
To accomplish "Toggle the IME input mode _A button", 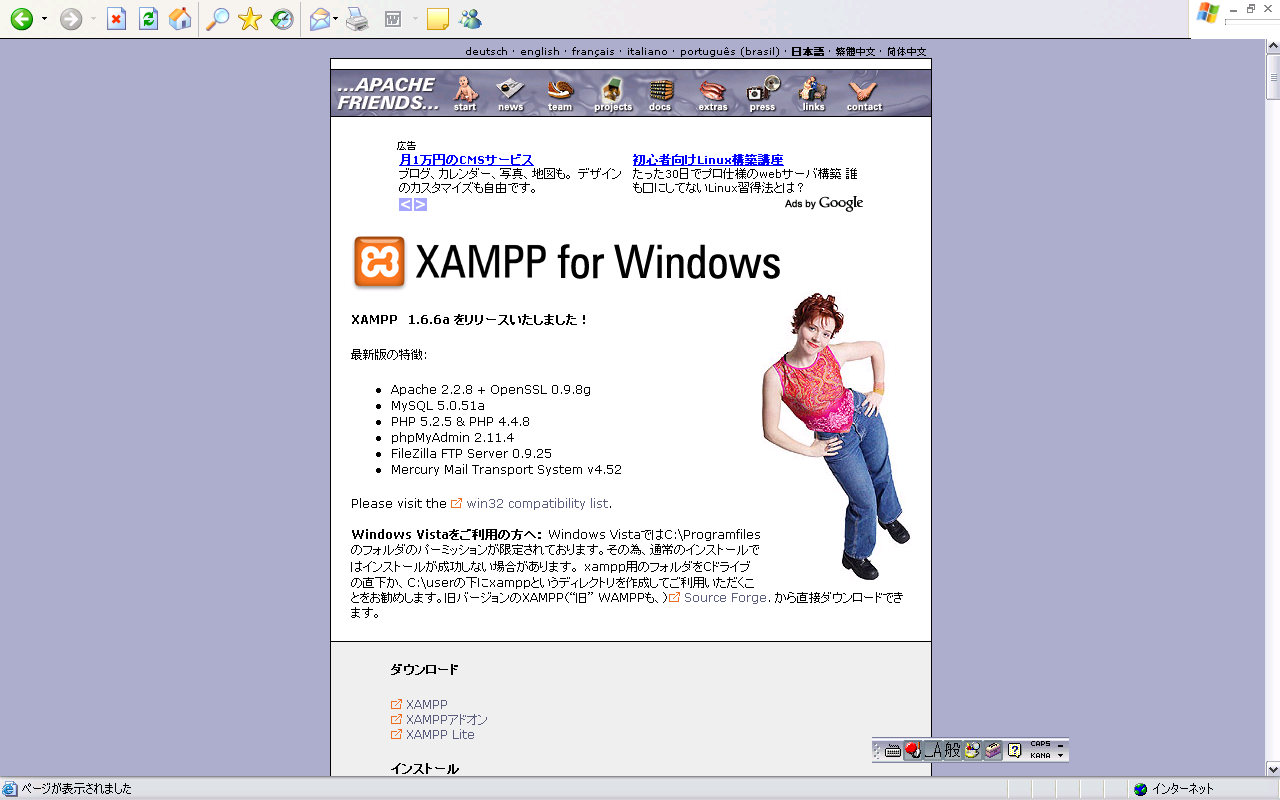I will (932, 750).
